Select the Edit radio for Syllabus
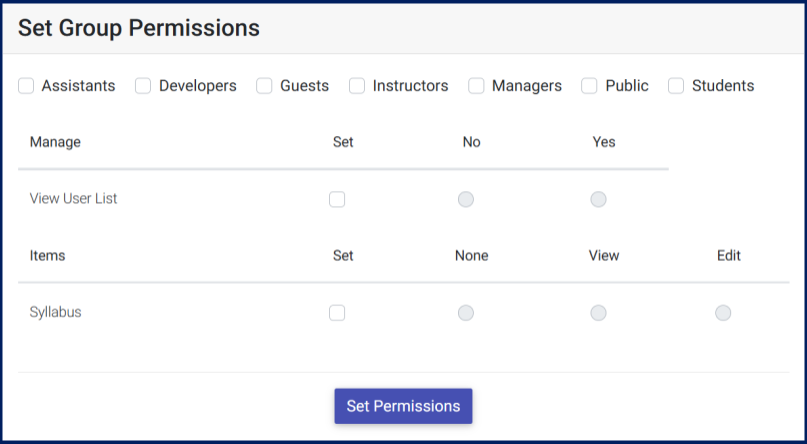807x444 pixels. [x=723, y=313]
